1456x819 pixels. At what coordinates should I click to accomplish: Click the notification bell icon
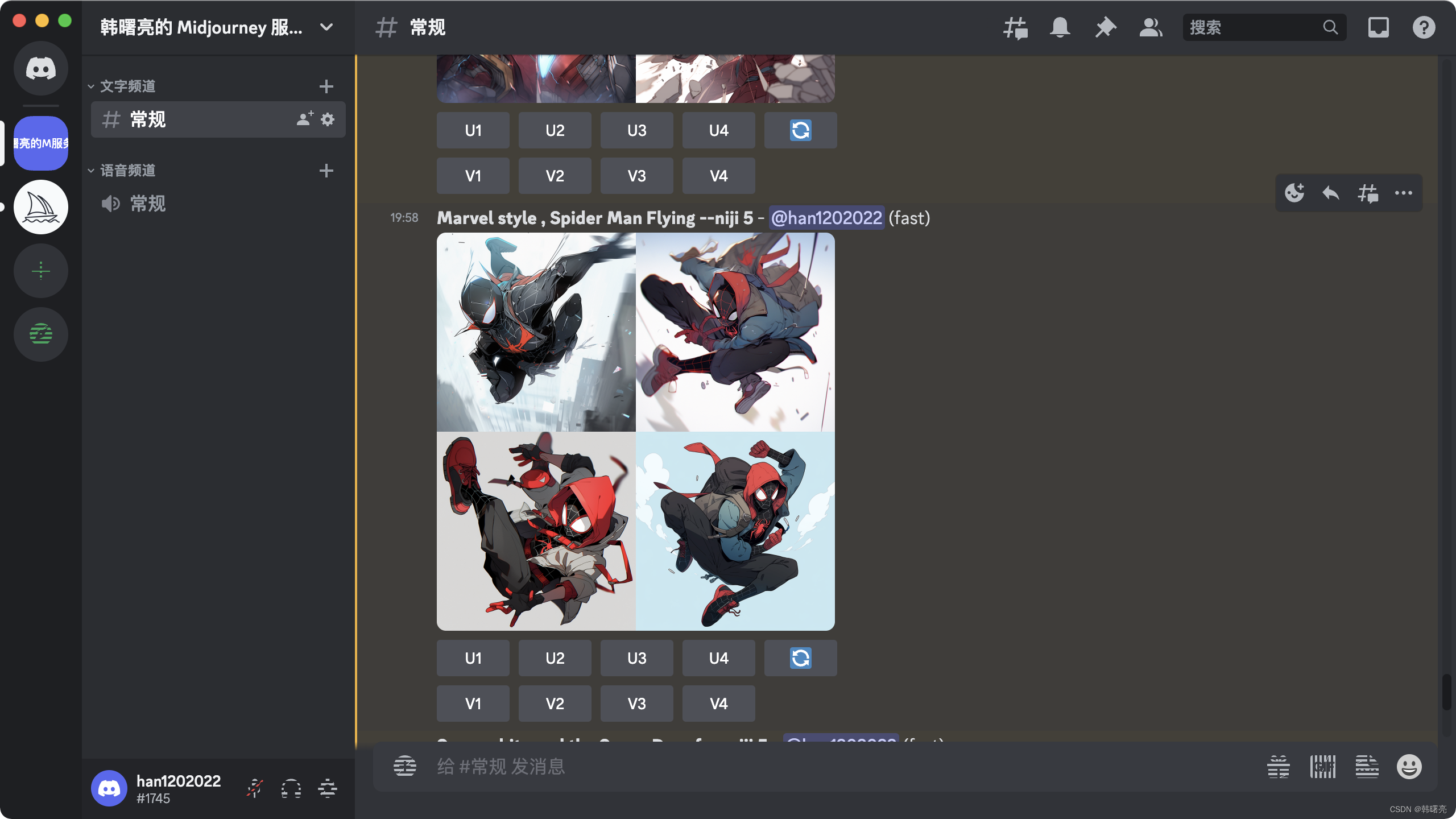coord(1060,27)
